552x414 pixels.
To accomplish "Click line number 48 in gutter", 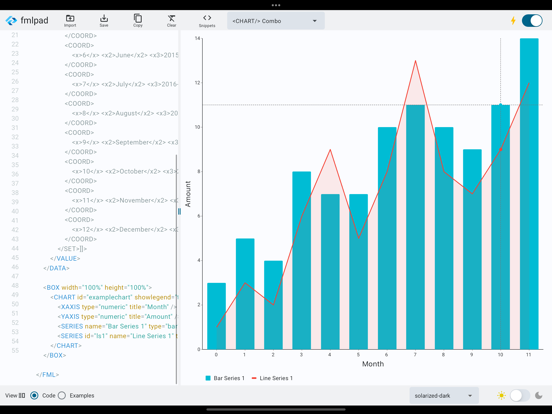I will pos(15,286).
